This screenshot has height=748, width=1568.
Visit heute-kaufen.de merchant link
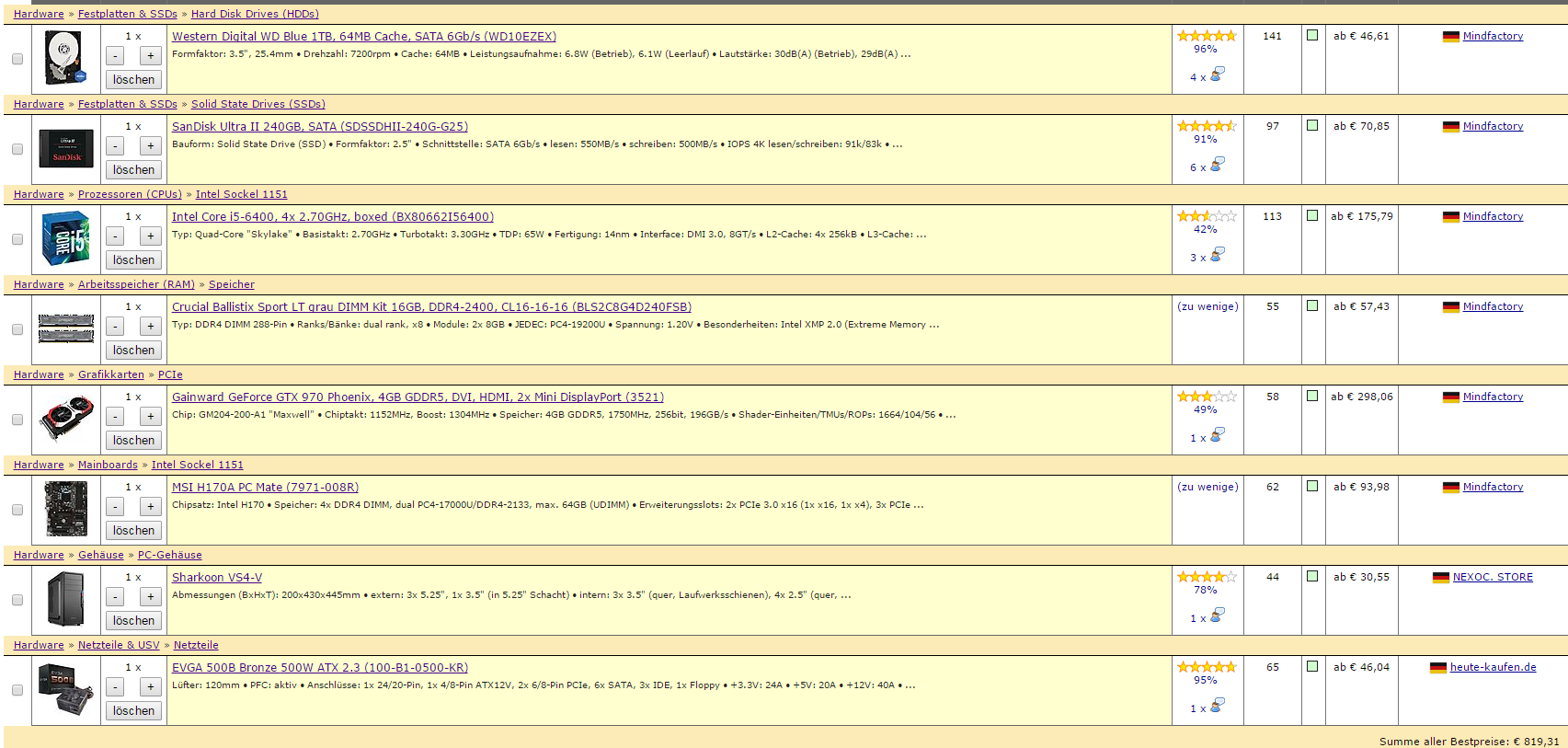click(1493, 668)
